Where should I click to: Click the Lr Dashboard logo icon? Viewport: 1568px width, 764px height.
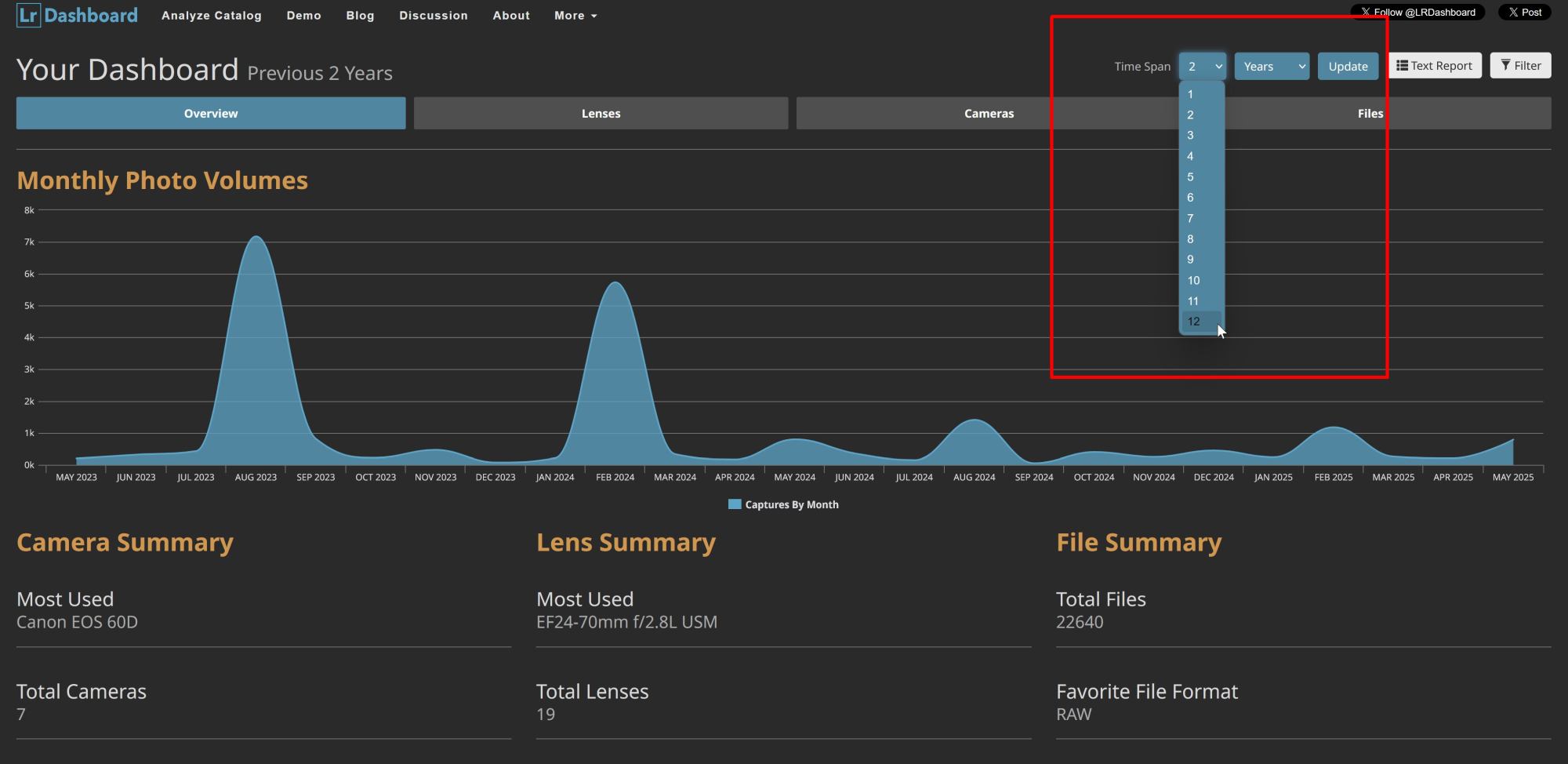(x=28, y=16)
